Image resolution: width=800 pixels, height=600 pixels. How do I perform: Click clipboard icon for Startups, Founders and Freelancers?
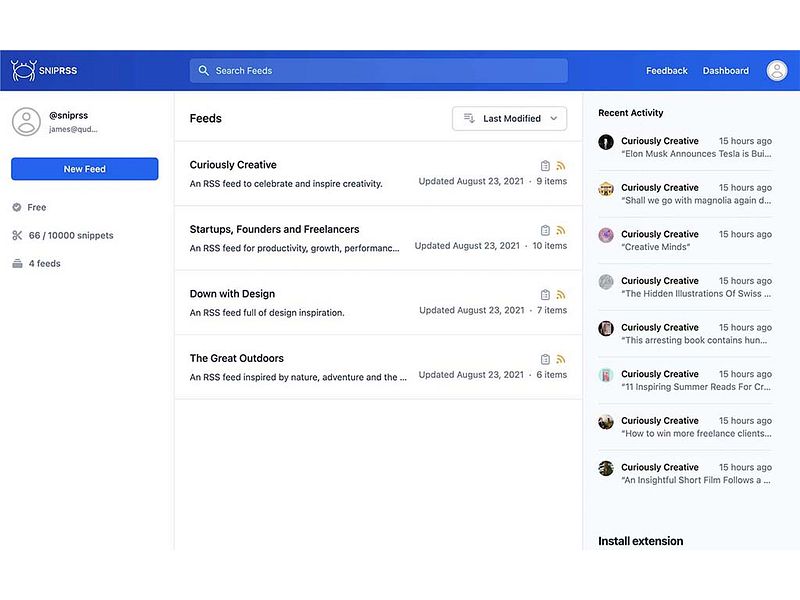pos(545,230)
